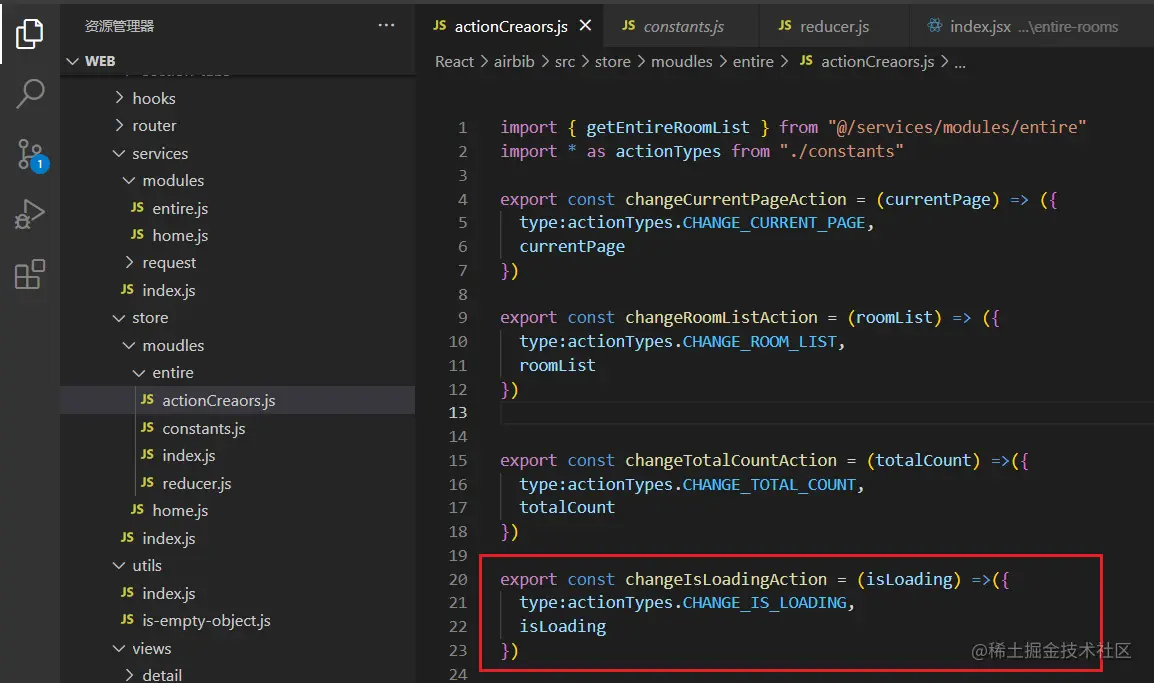The height and width of the screenshot is (683, 1154).
Task: Click line number 13 in gutter
Action: coord(458,413)
